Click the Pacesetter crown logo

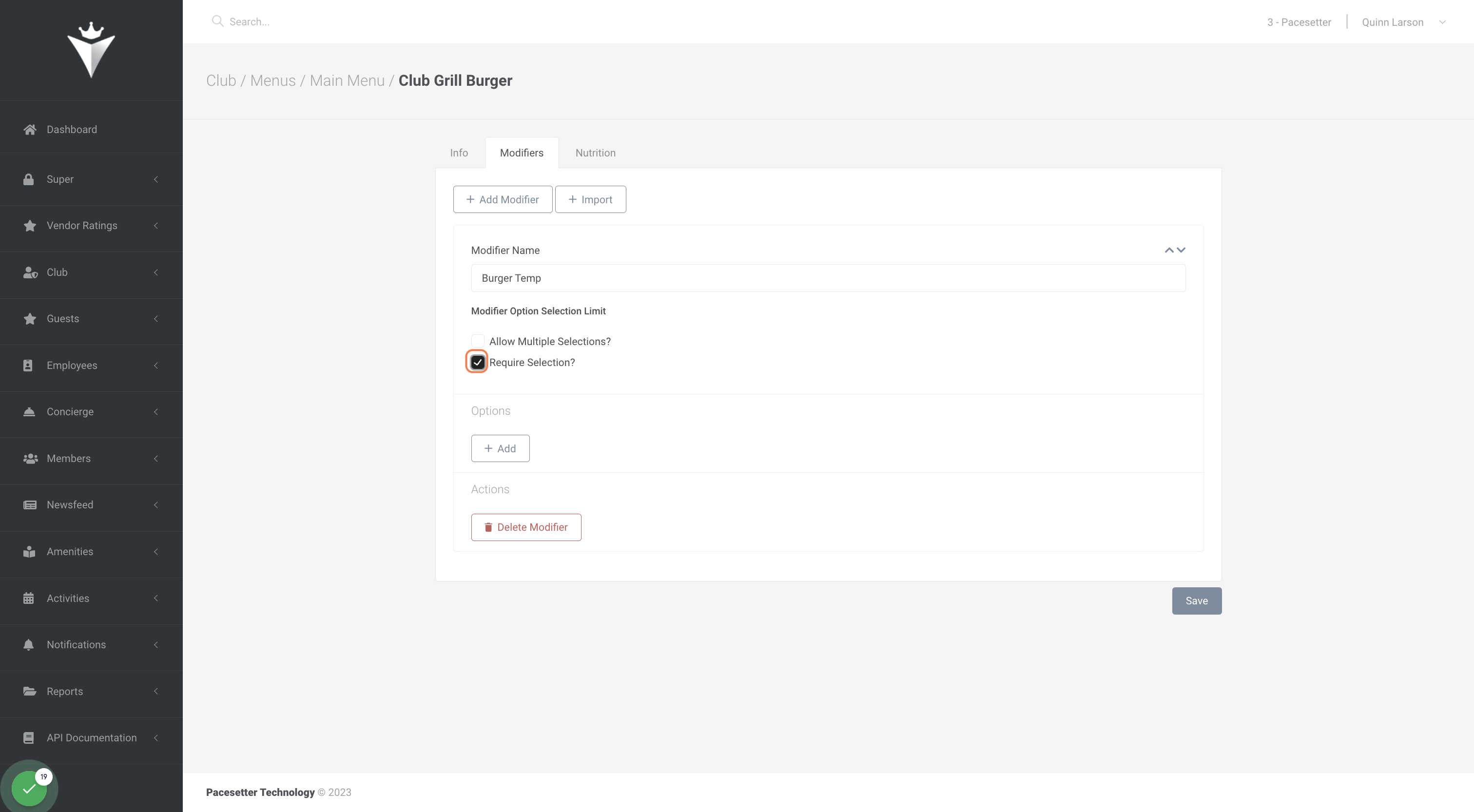91,50
